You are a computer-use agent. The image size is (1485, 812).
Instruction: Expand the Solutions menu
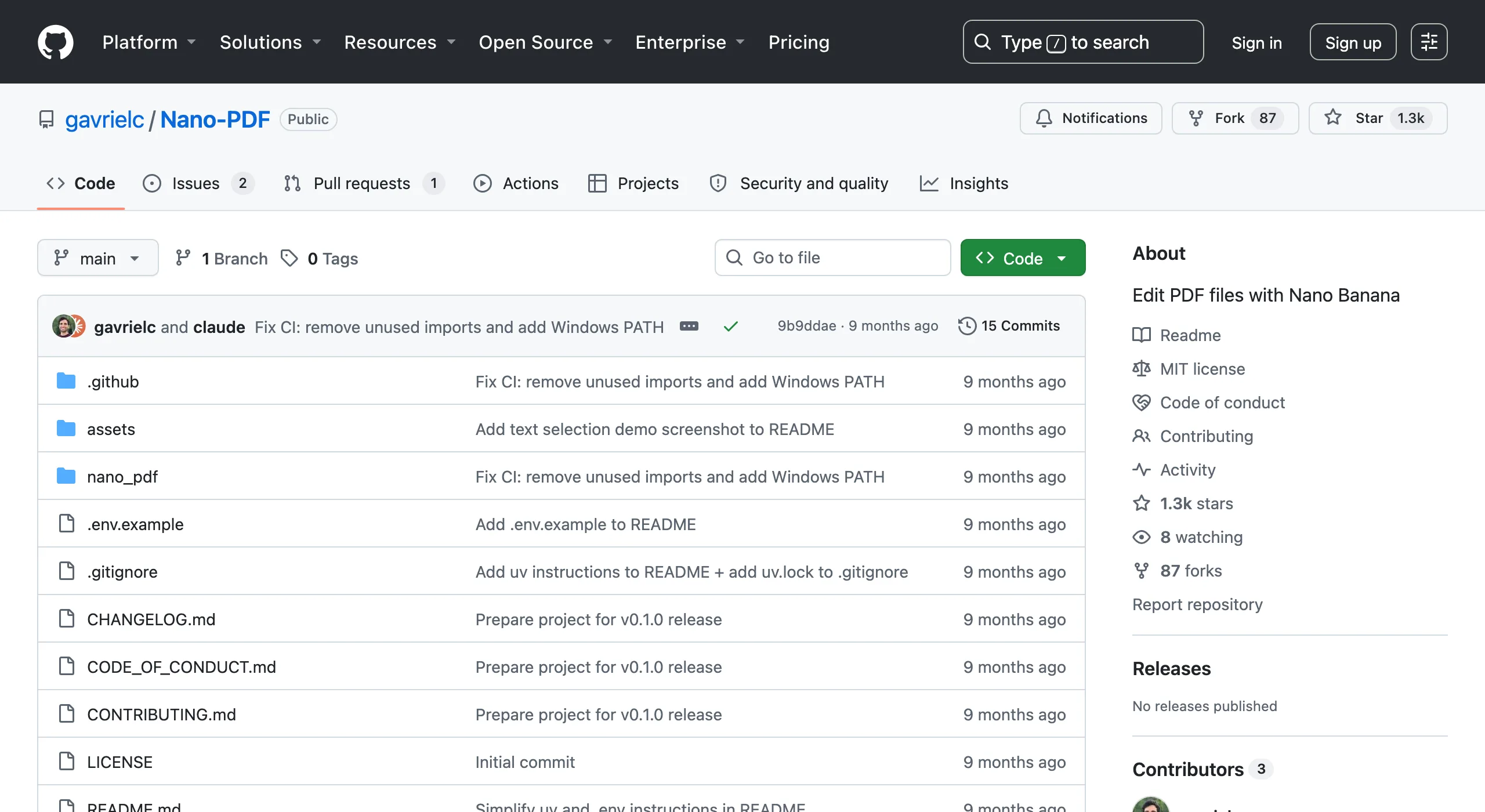pyautogui.click(x=270, y=42)
